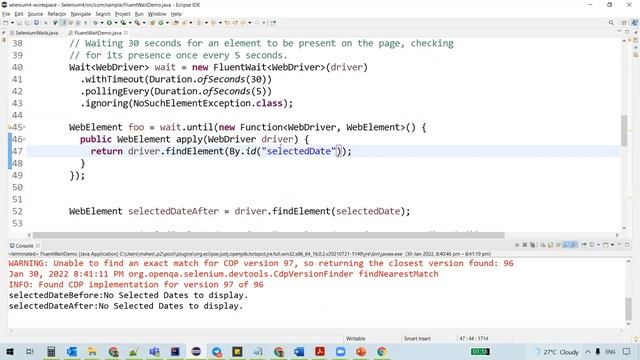Click the Smart Insert status bar entry
640x360 pixels.
[417, 338]
